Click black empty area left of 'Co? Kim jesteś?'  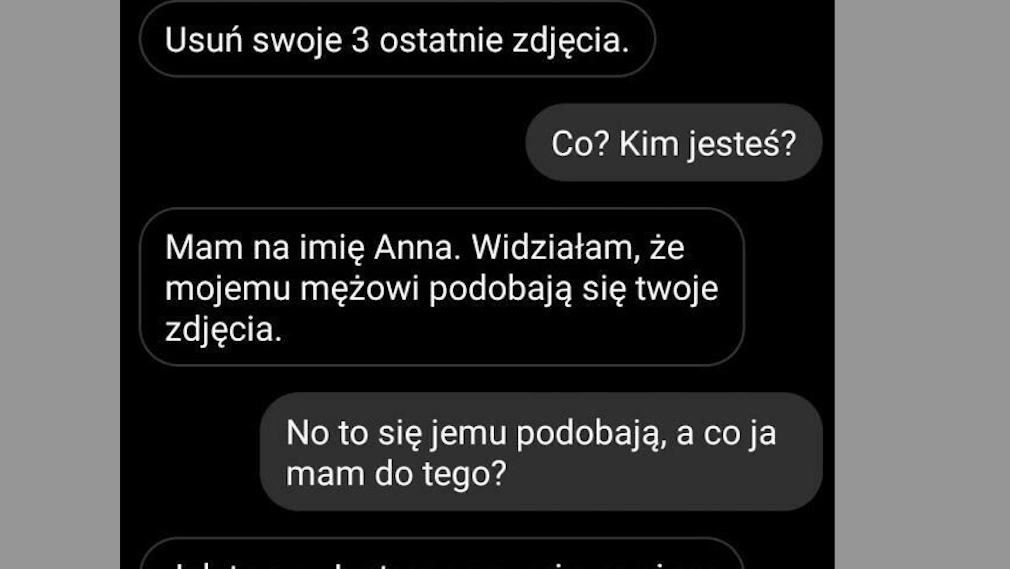click(322, 142)
